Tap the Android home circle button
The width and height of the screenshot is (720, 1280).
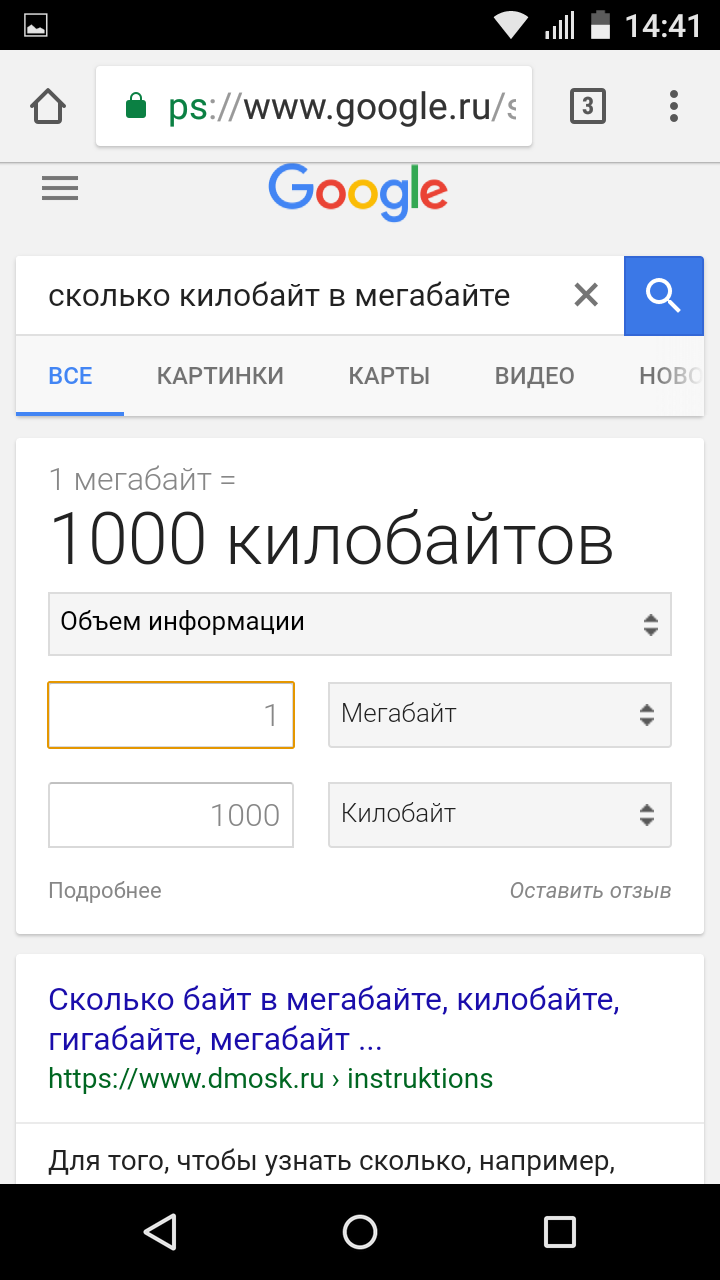tap(360, 1231)
